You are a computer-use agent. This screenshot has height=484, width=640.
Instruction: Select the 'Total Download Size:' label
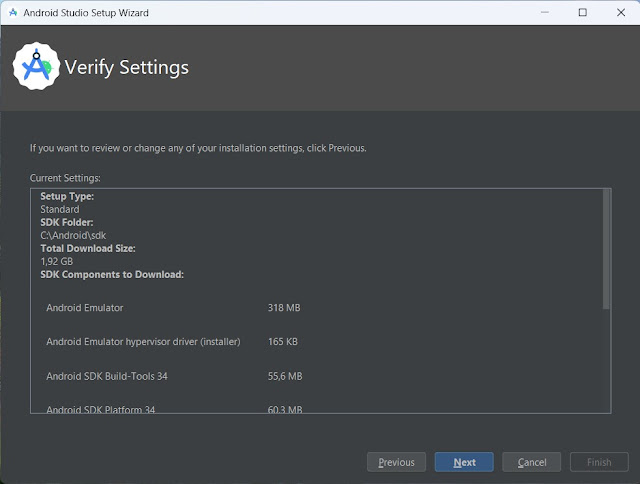pyautogui.click(x=88, y=249)
